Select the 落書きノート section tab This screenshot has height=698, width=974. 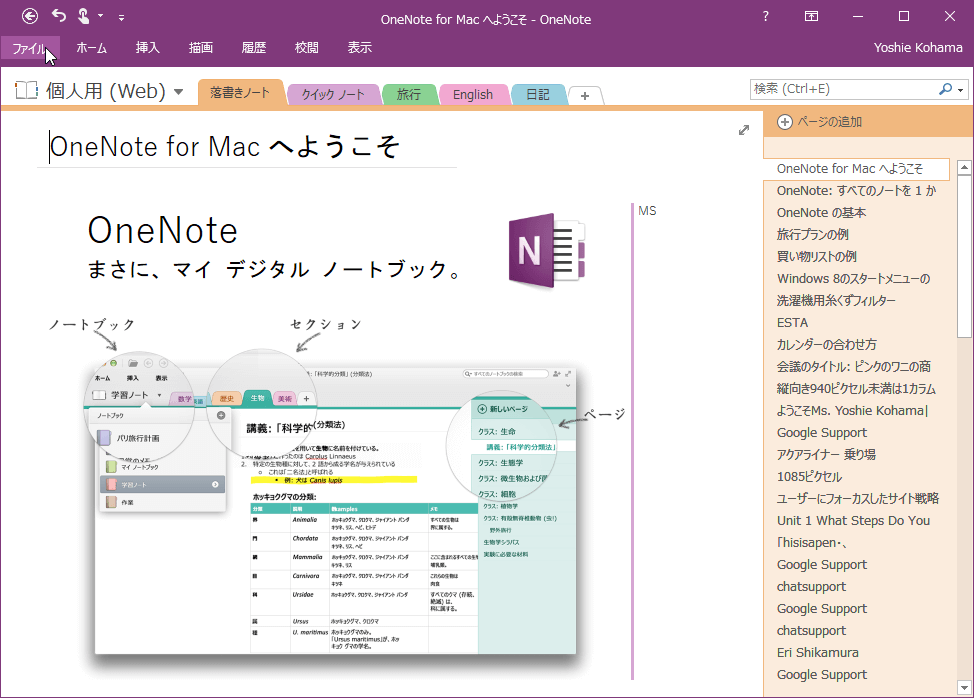(240, 93)
